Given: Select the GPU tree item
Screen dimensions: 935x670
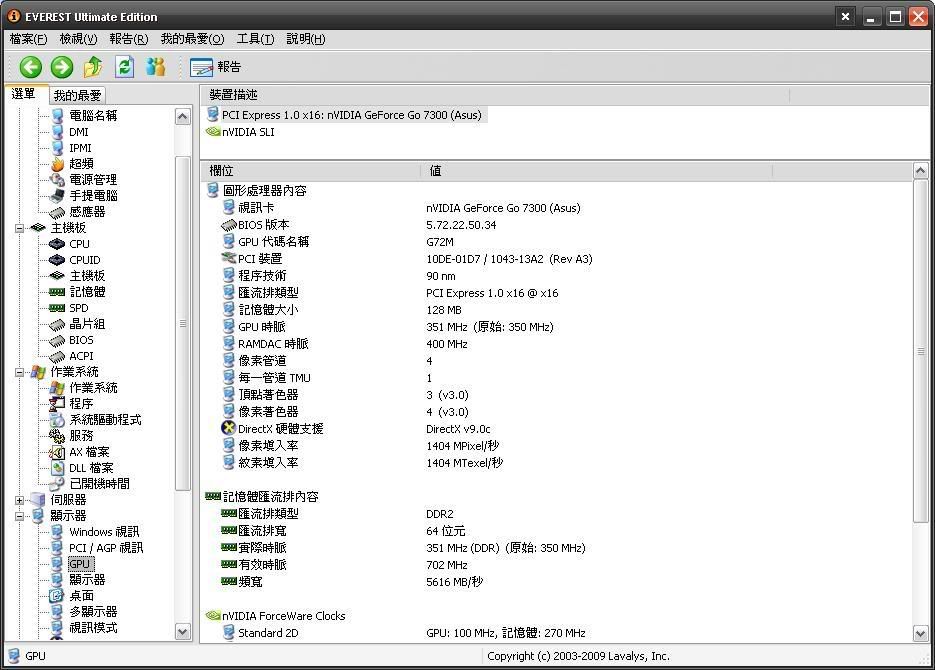Looking at the screenshot, I should click(x=79, y=564).
